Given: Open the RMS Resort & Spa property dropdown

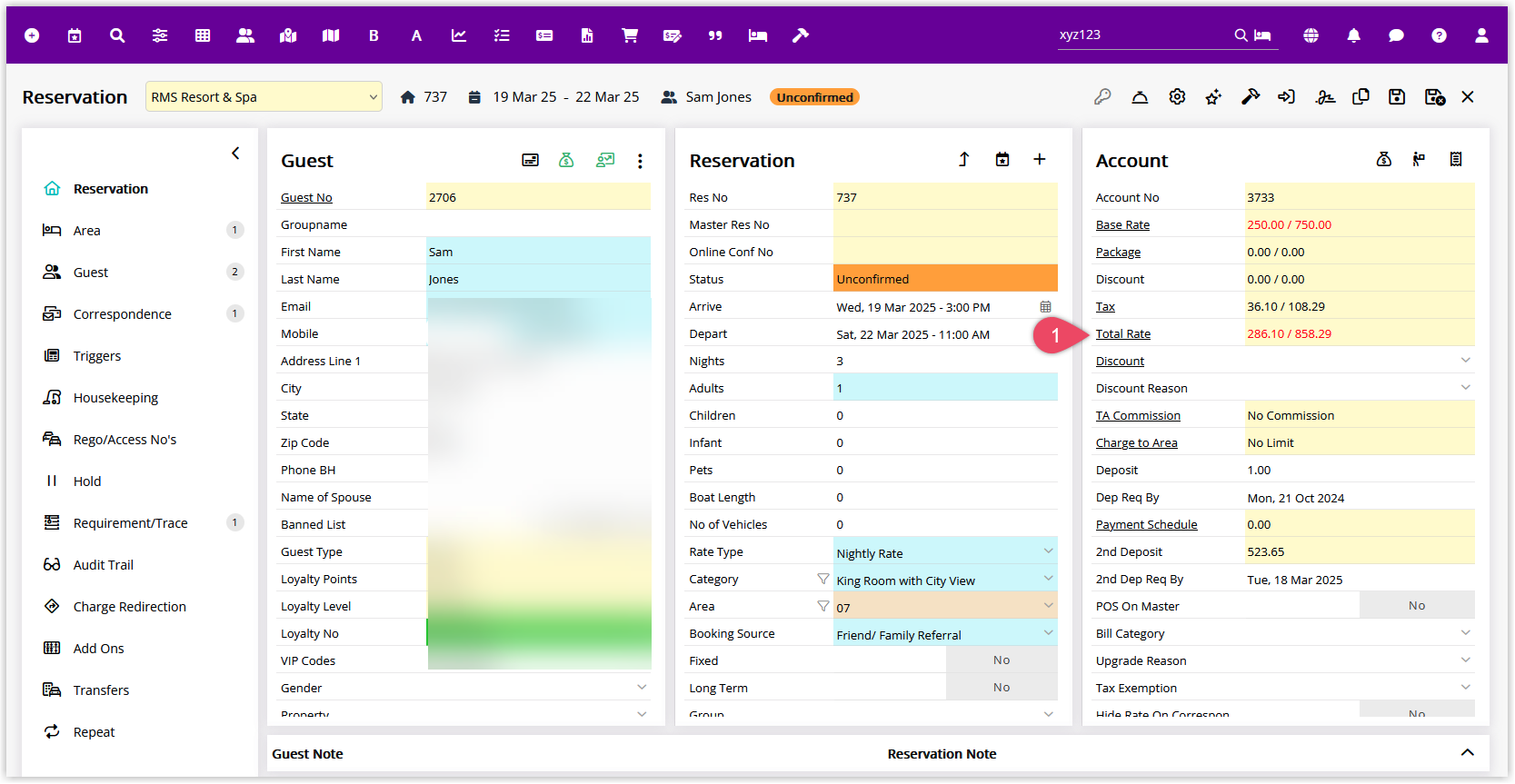Looking at the screenshot, I should click(264, 97).
